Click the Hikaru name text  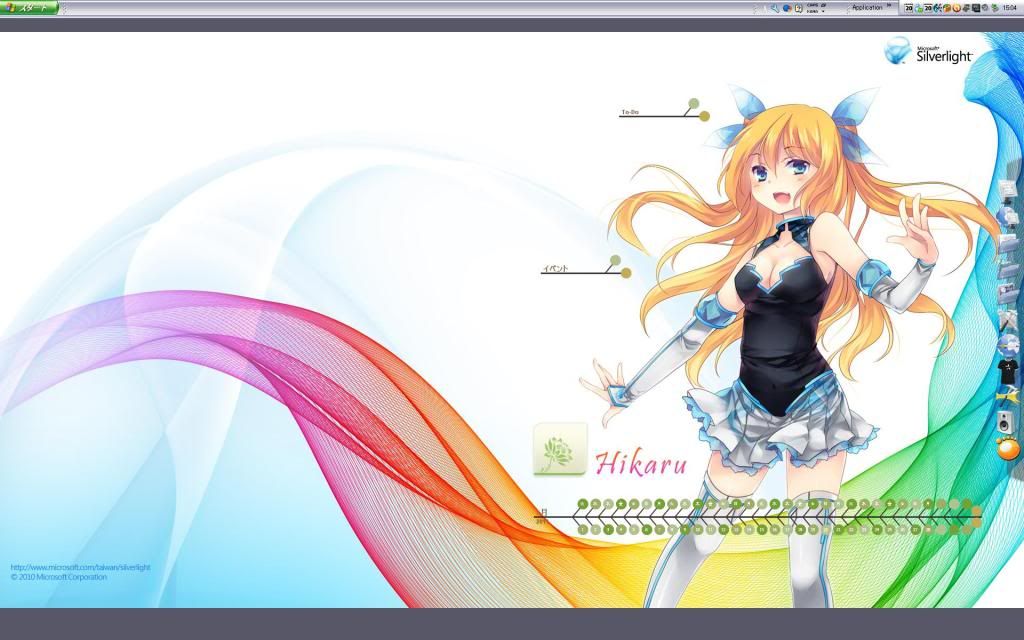[641, 462]
